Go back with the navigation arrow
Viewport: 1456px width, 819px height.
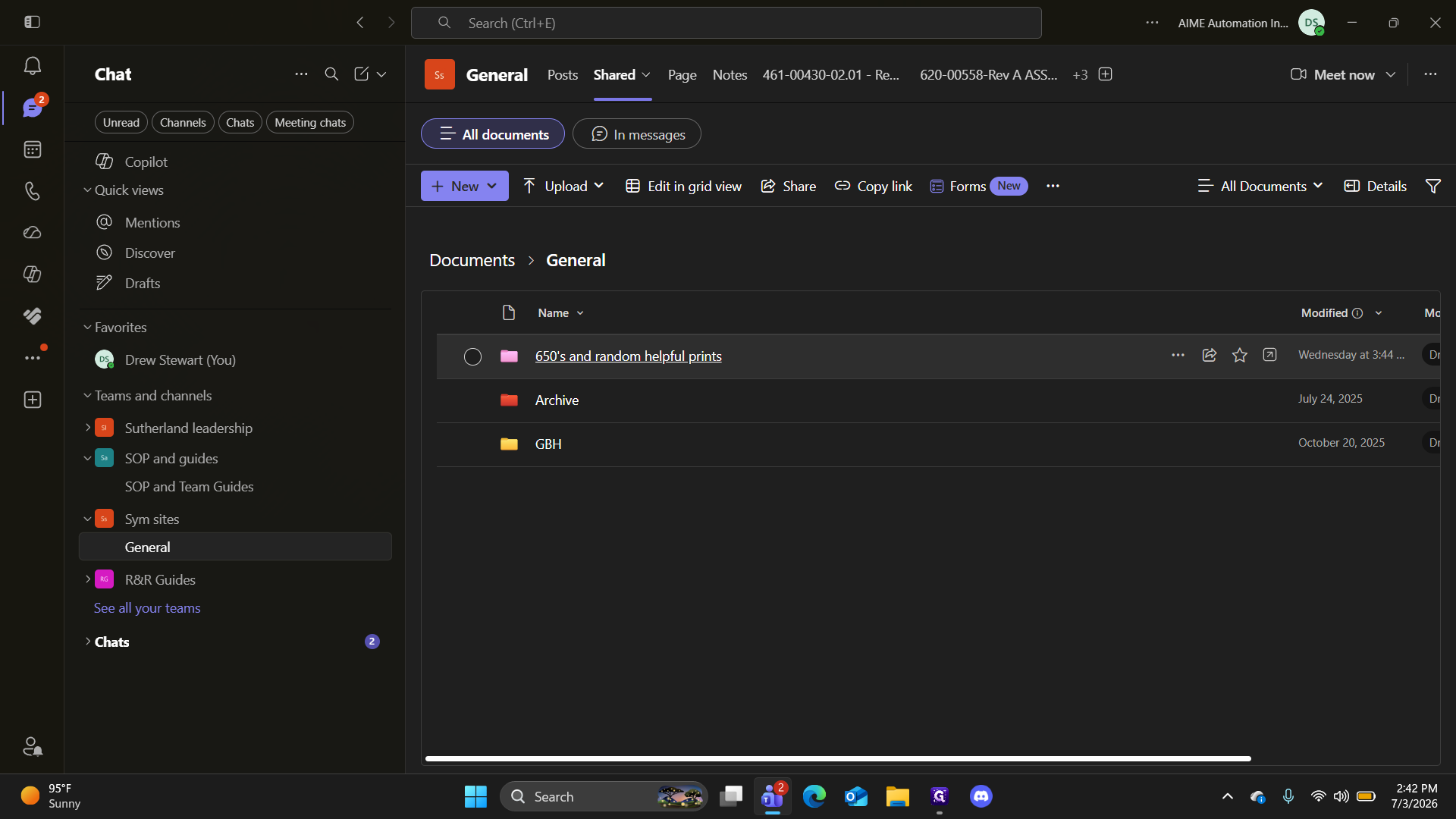point(360,23)
